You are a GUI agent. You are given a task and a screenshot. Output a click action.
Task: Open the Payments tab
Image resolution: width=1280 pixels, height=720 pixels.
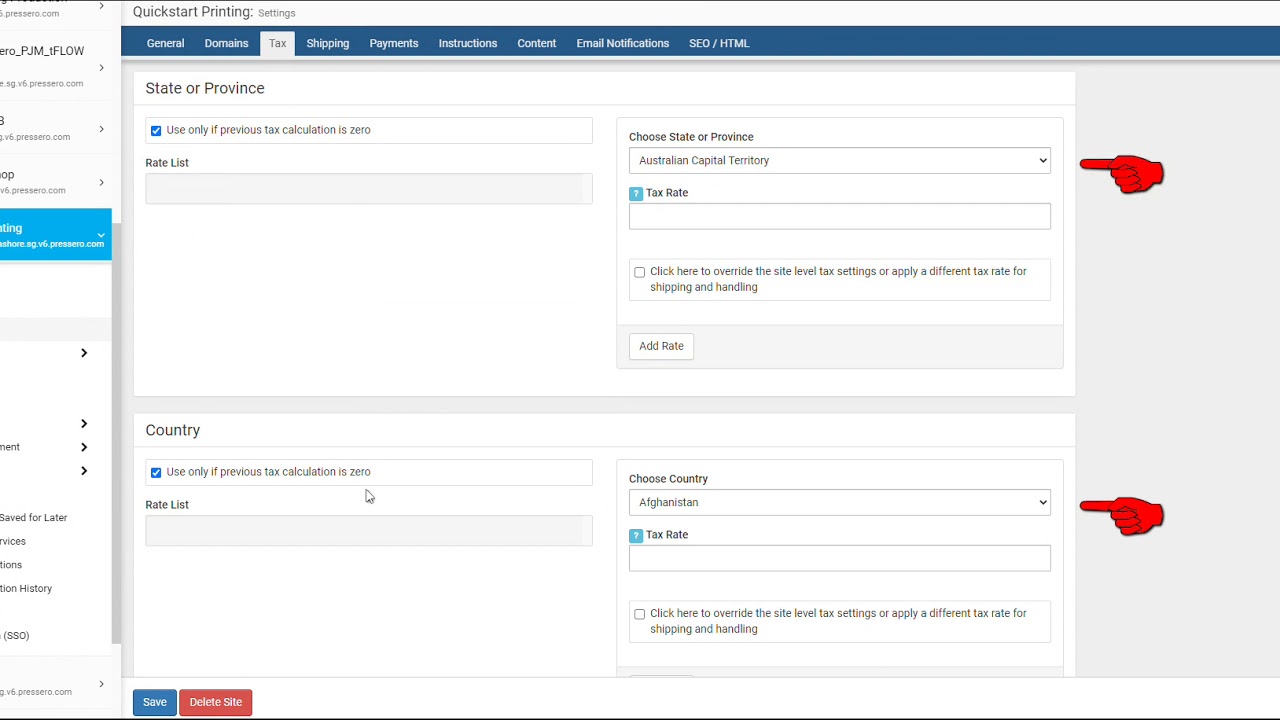pyautogui.click(x=394, y=43)
